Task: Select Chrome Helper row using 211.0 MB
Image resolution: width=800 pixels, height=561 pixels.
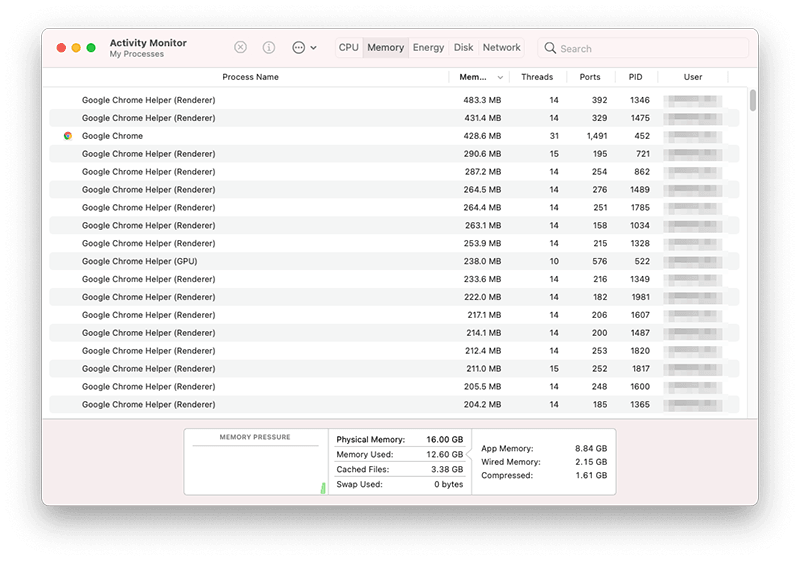Action: (x=394, y=369)
